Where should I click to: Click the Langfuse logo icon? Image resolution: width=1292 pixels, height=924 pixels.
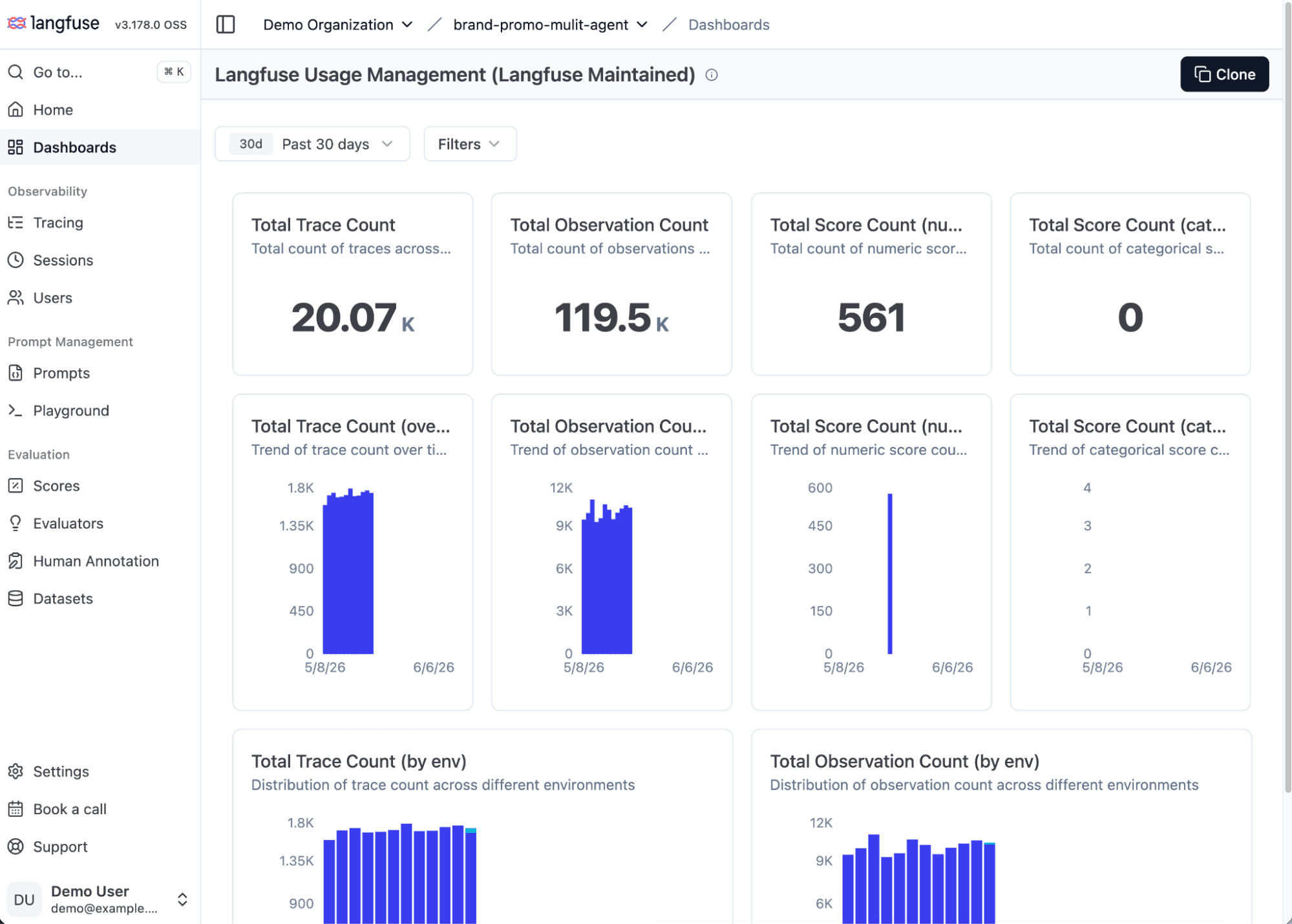tap(16, 23)
